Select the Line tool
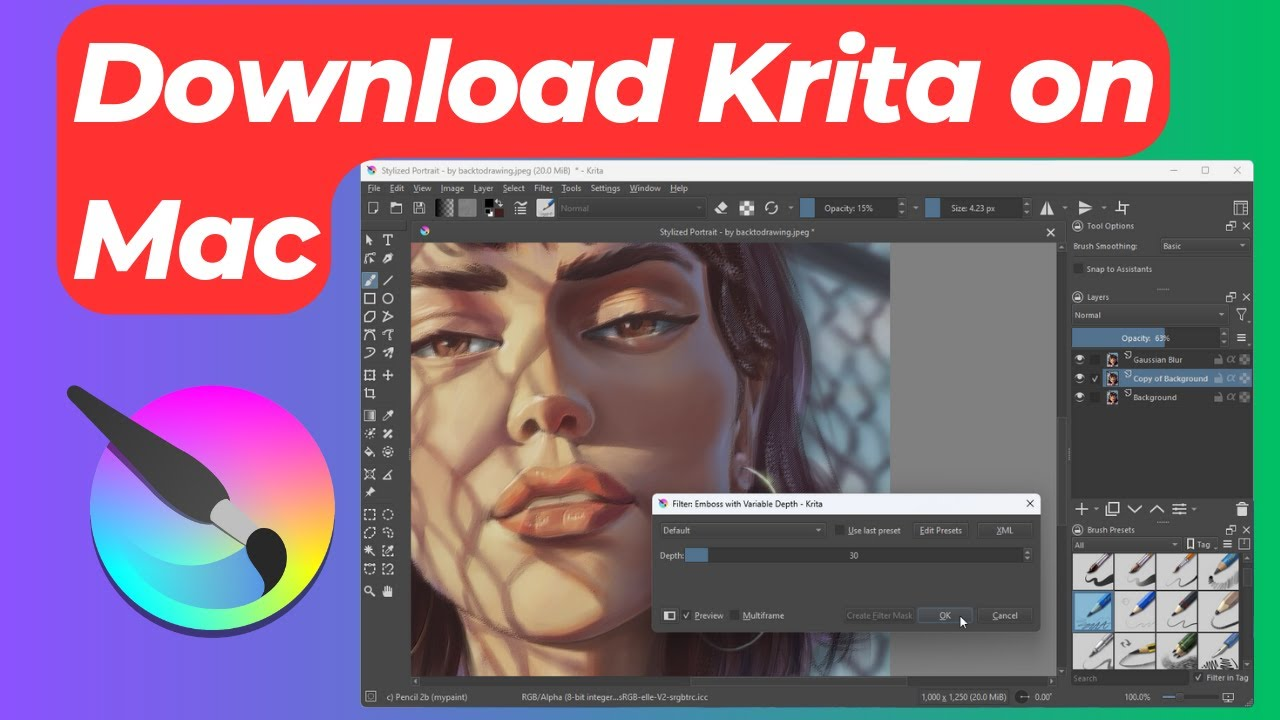This screenshot has width=1280, height=720. point(388,280)
